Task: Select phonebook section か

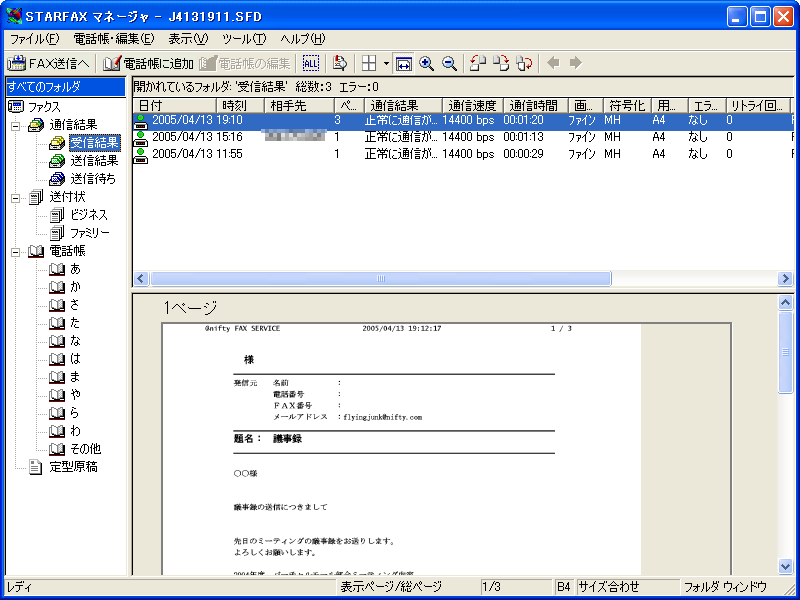Action: point(76,287)
